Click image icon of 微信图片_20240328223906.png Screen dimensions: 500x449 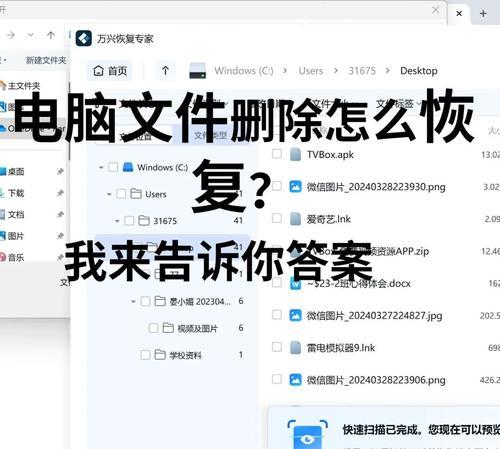[295, 380]
